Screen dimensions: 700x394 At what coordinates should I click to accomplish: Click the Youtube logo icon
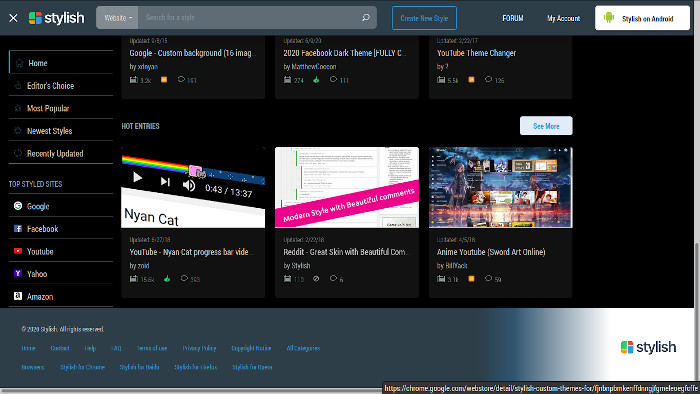pos(18,251)
